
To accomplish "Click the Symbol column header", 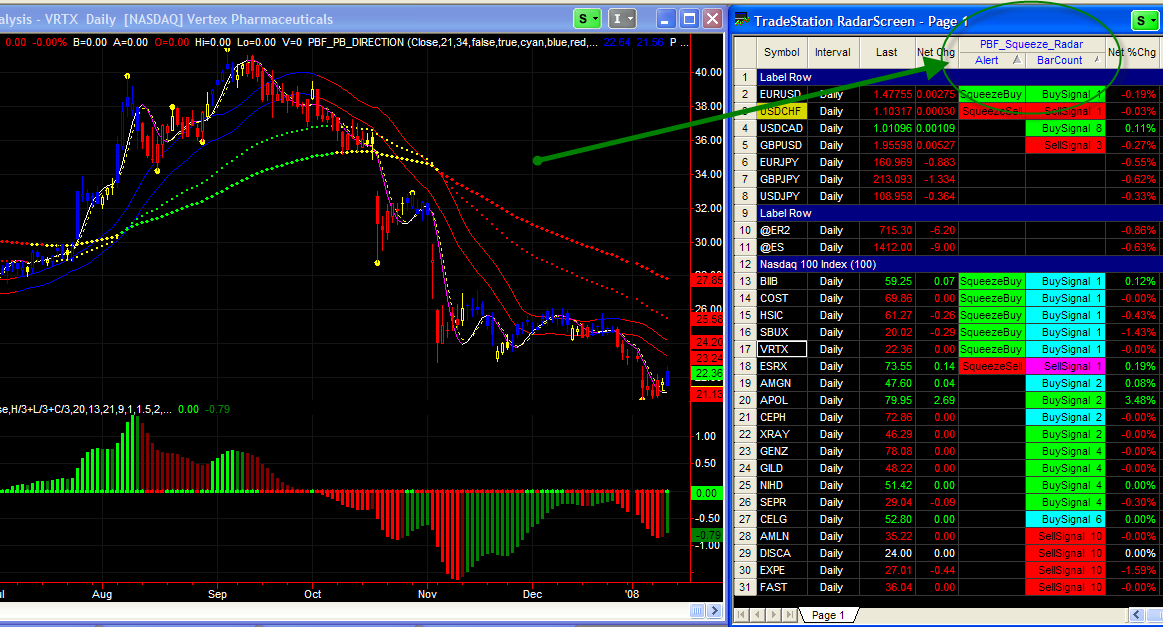I will coord(781,52).
